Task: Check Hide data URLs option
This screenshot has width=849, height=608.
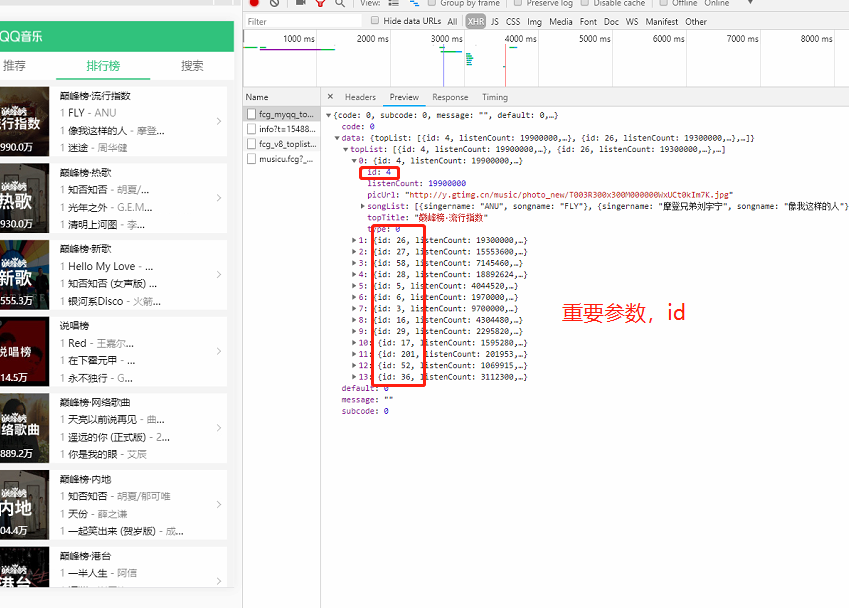Action: click(x=375, y=21)
